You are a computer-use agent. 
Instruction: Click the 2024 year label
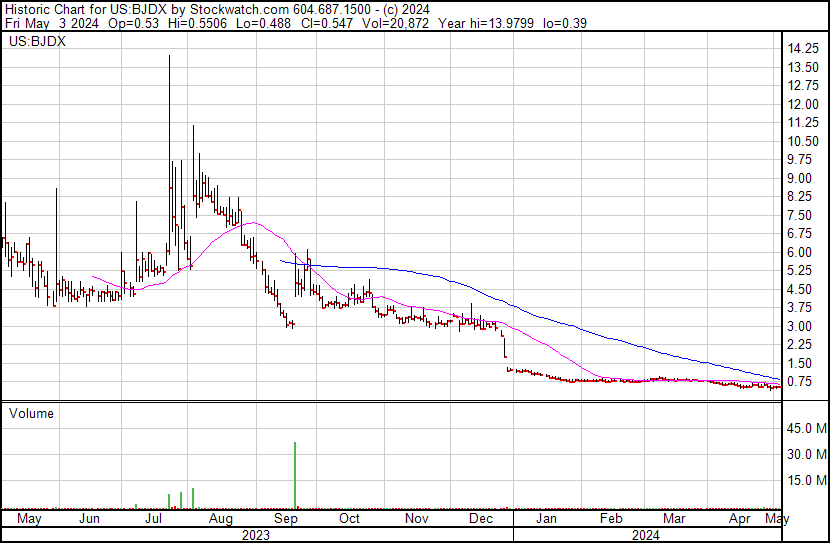pyautogui.click(x=645, y=534)
